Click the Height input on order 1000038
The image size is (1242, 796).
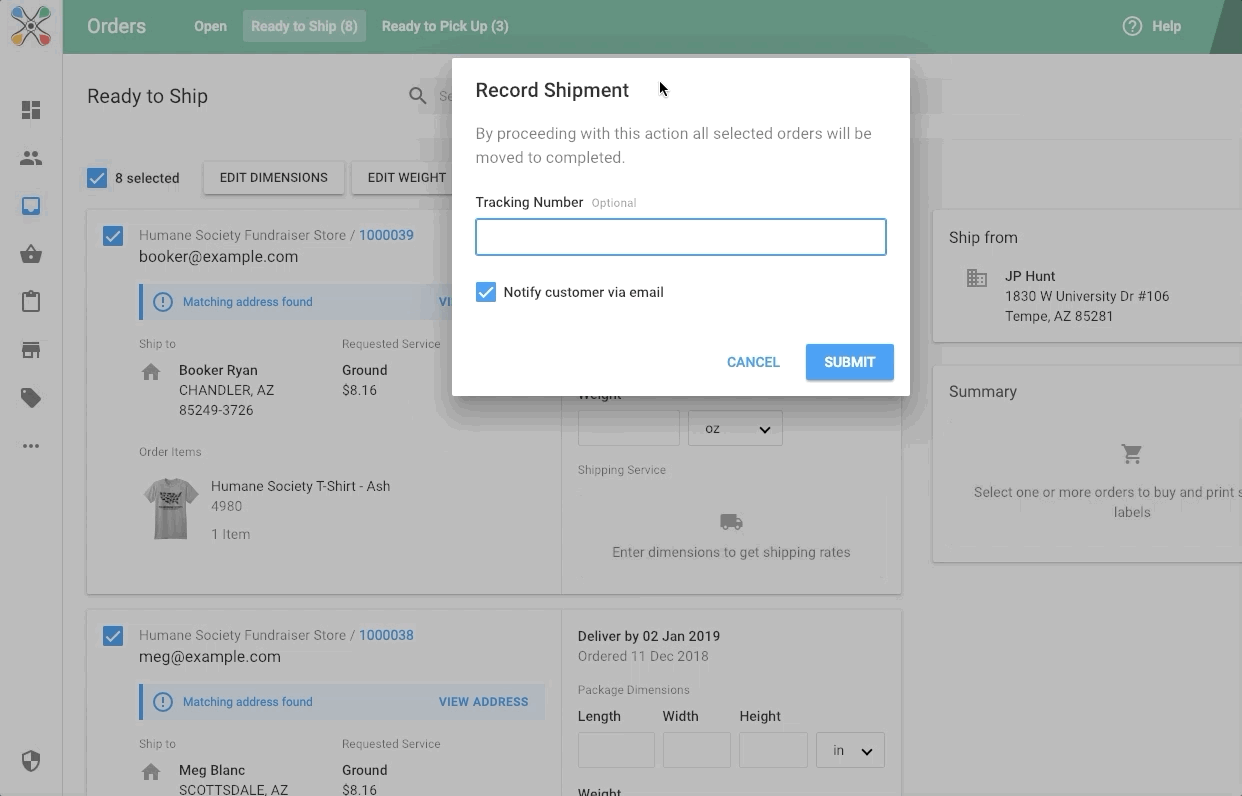(x=773, y=750)
